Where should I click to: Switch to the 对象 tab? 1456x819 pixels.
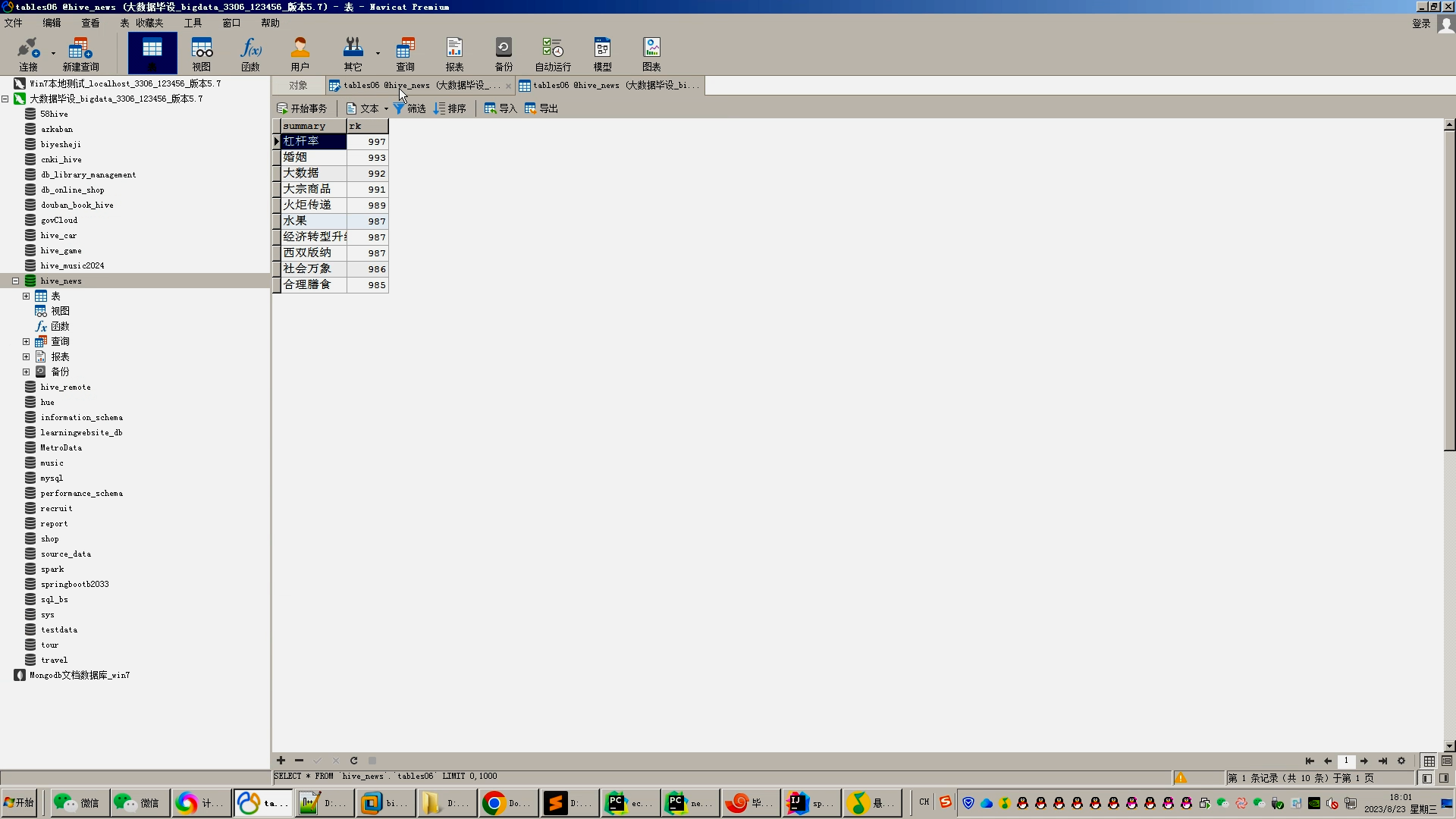pos(298,86)
